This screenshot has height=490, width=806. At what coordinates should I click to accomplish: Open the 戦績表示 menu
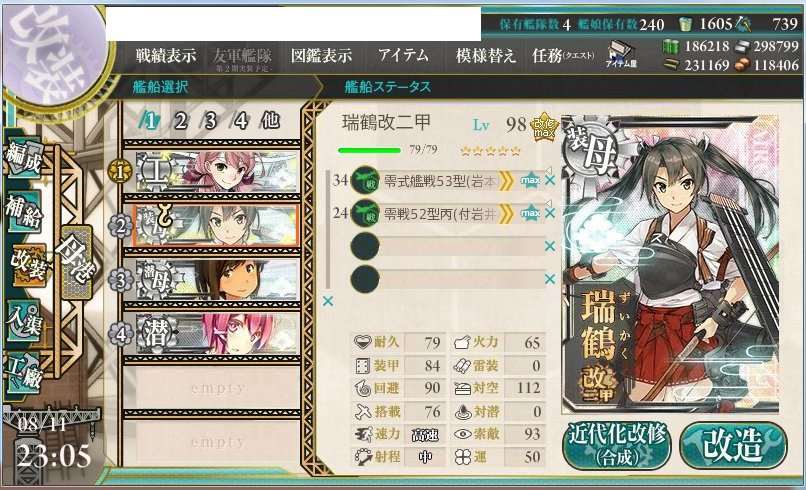click(166, 55)
